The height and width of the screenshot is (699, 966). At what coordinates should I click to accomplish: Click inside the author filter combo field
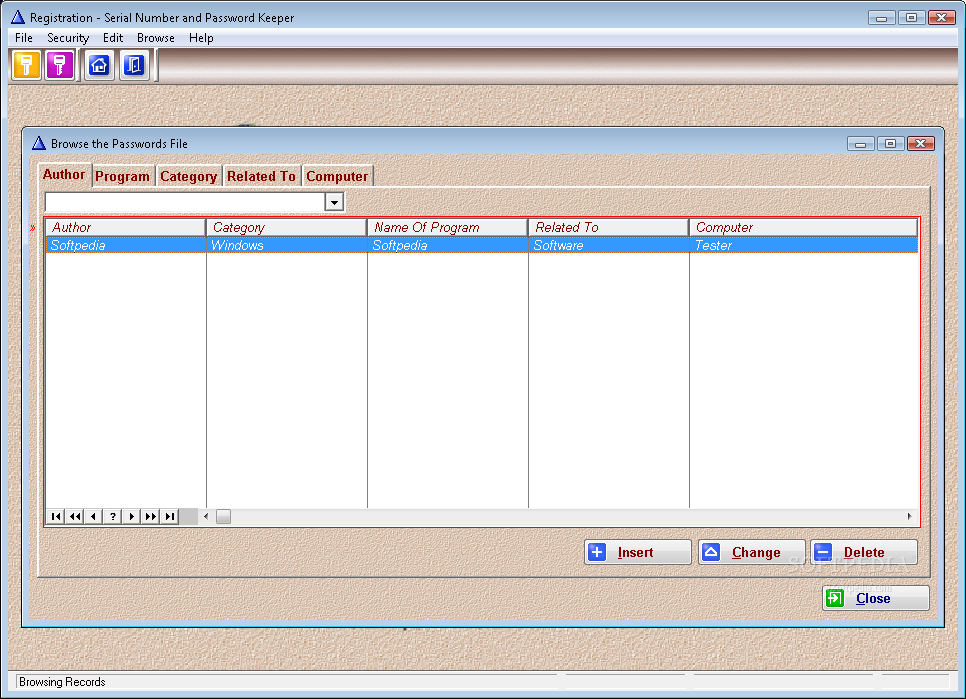click(x=185, y=202)
